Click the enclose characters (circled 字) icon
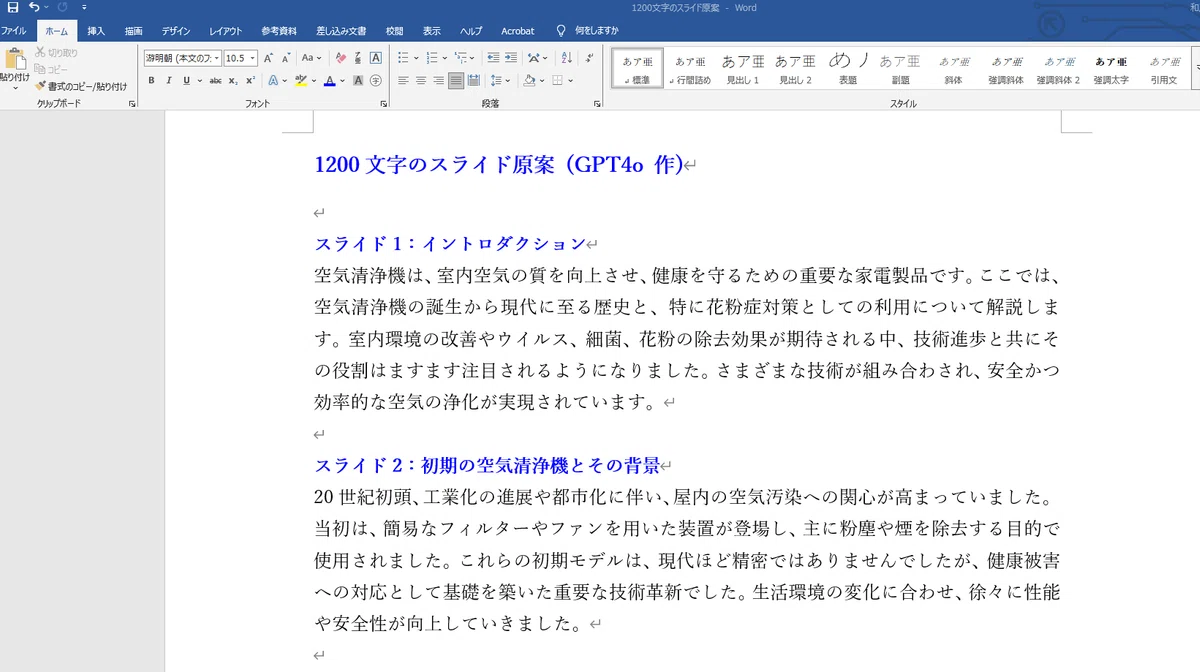 click(x=376, y=80)
